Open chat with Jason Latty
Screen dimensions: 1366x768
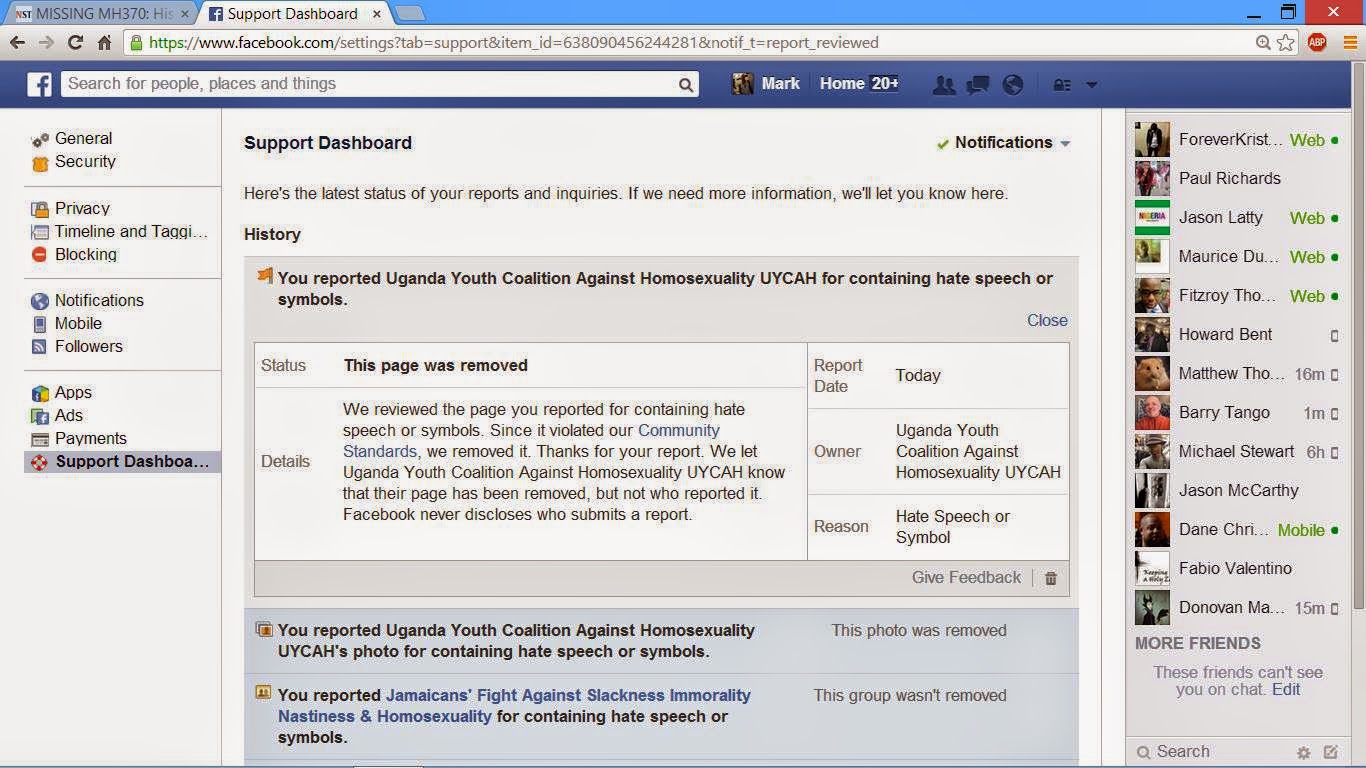point(1238,218)
